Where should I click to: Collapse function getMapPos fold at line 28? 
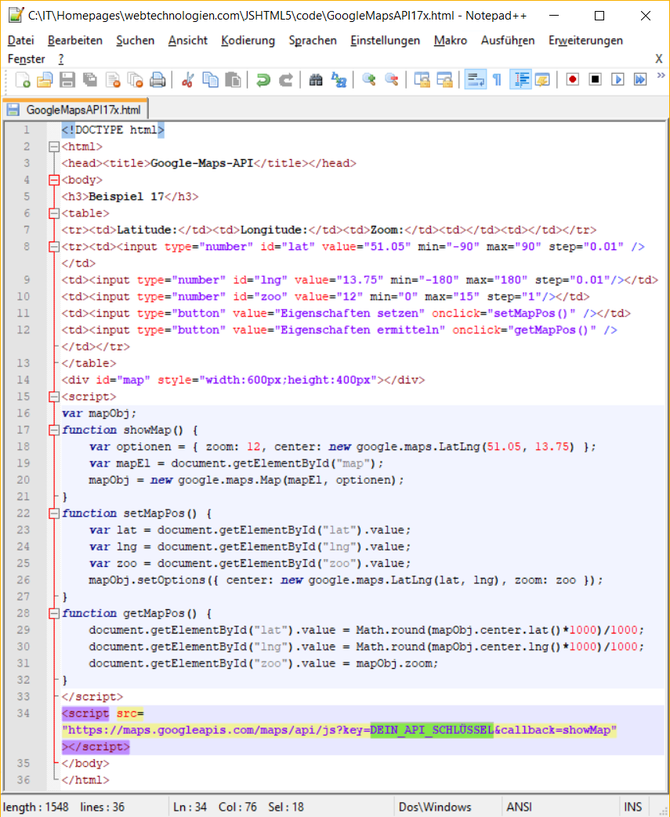pos(54,614)
